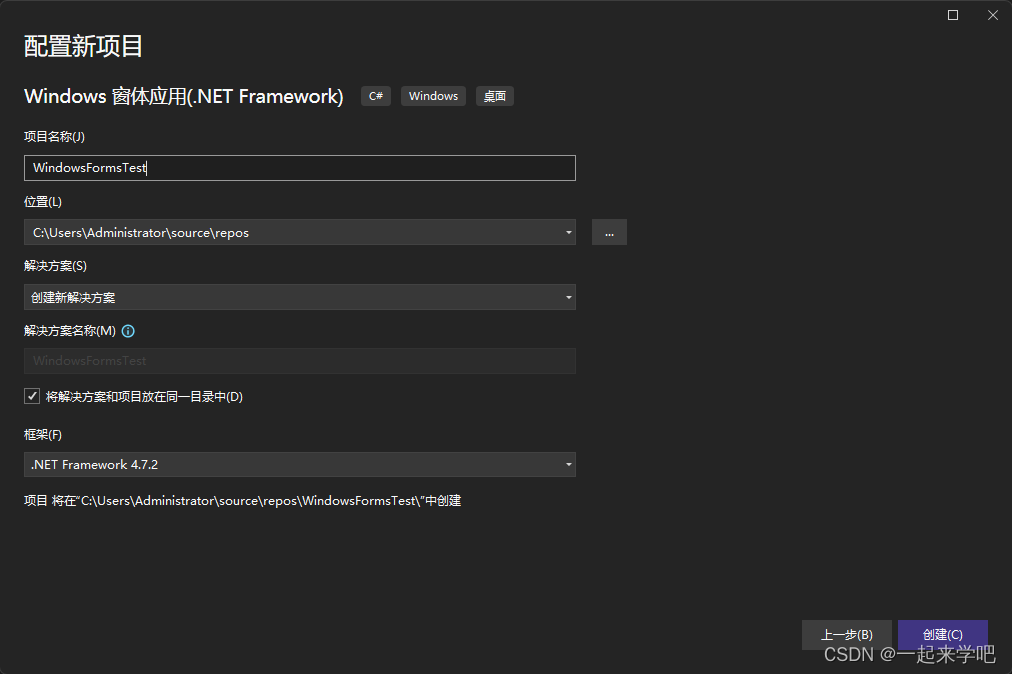Image resolution: width=1012 pixels, height=674 pixels.
Task: Click the 位置(L) label
Action: tap(43, 202)
